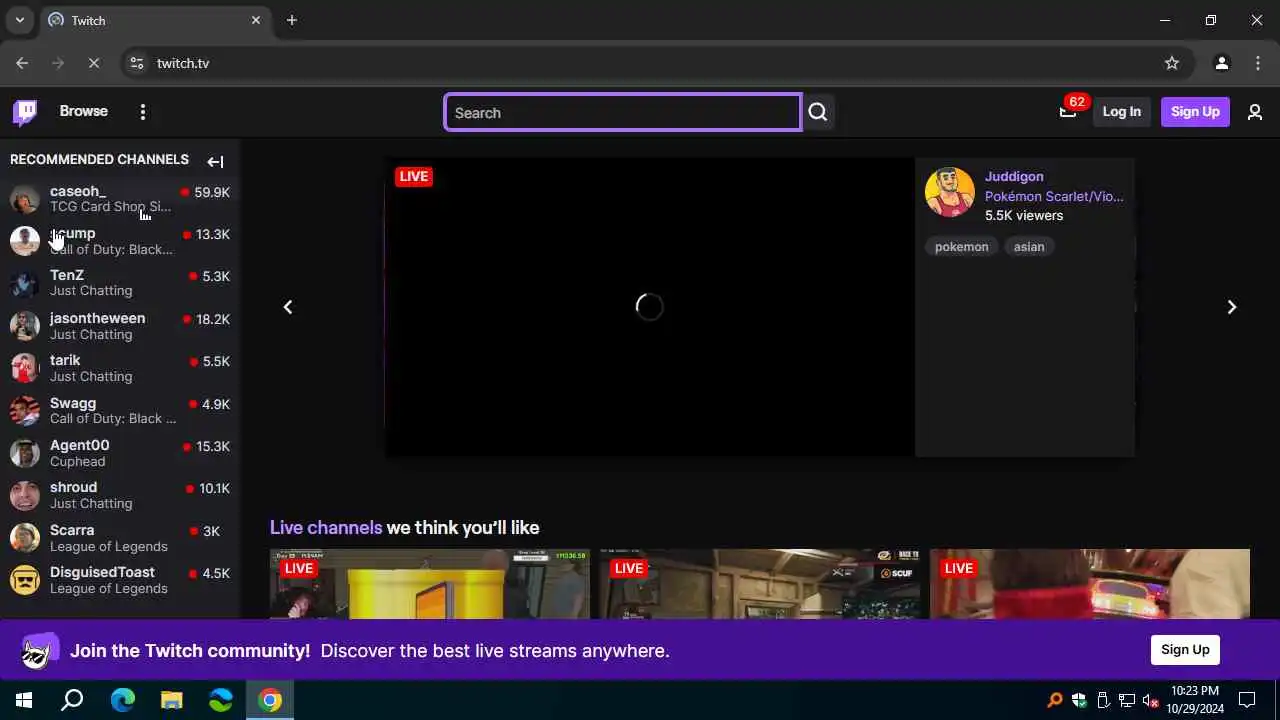Viewport: 1280px width, 720px height.
Task: Open the Browse page
Action: [x=83, y=111]
